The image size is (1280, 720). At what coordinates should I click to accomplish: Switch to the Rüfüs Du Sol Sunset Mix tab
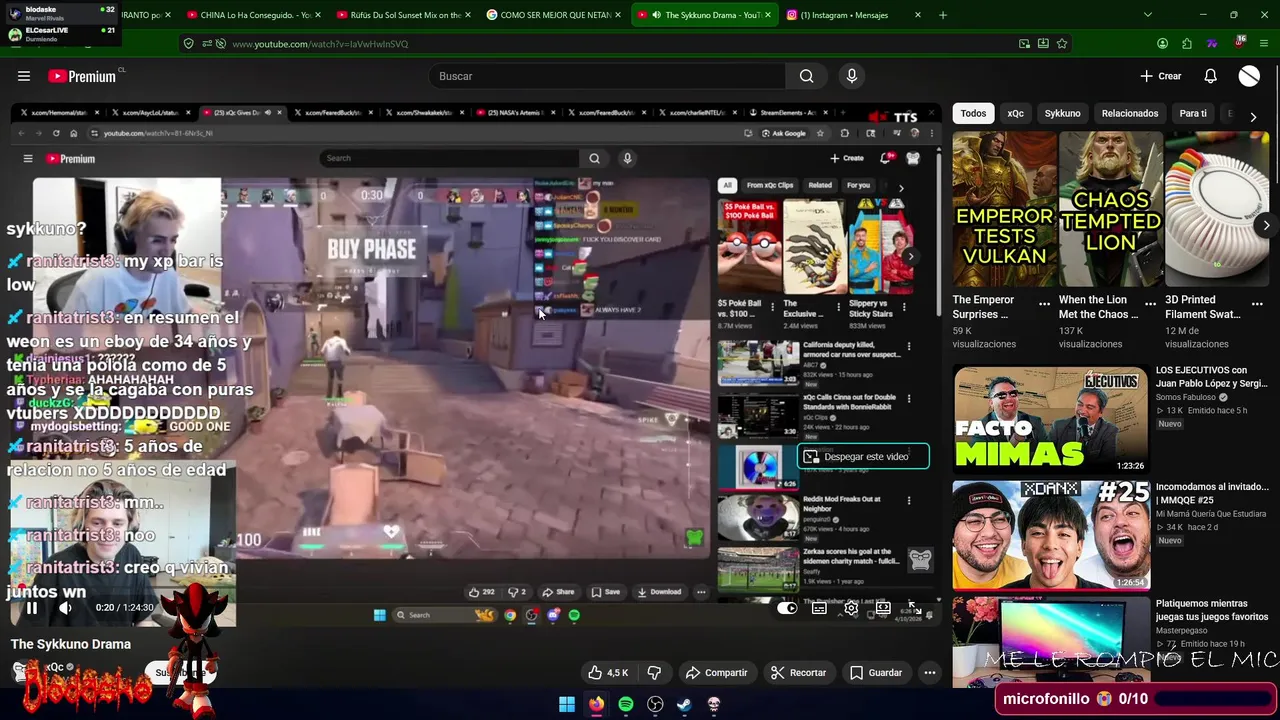(x=404, y=15)
